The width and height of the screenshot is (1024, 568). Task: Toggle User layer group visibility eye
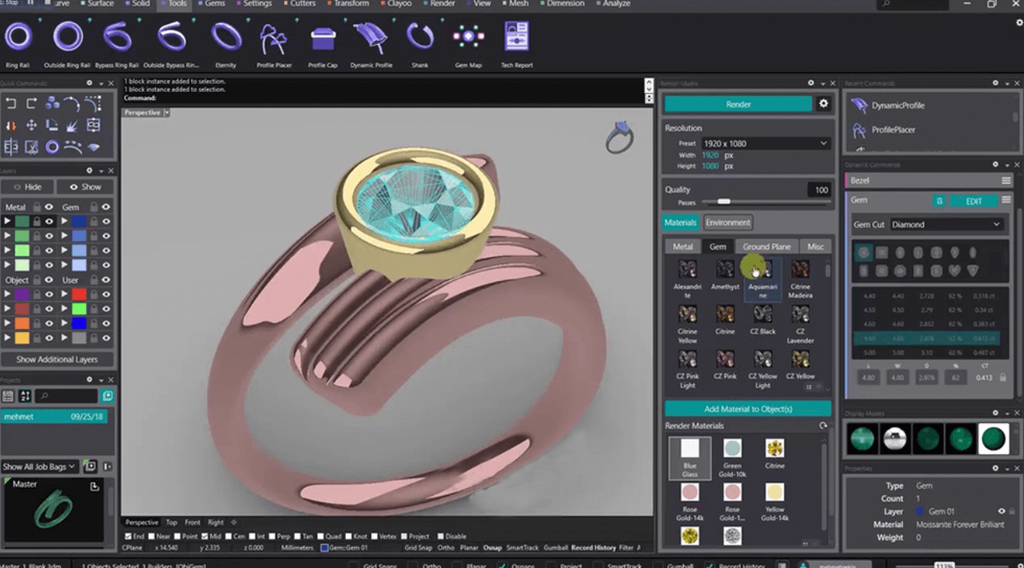(x=106, y=280)
